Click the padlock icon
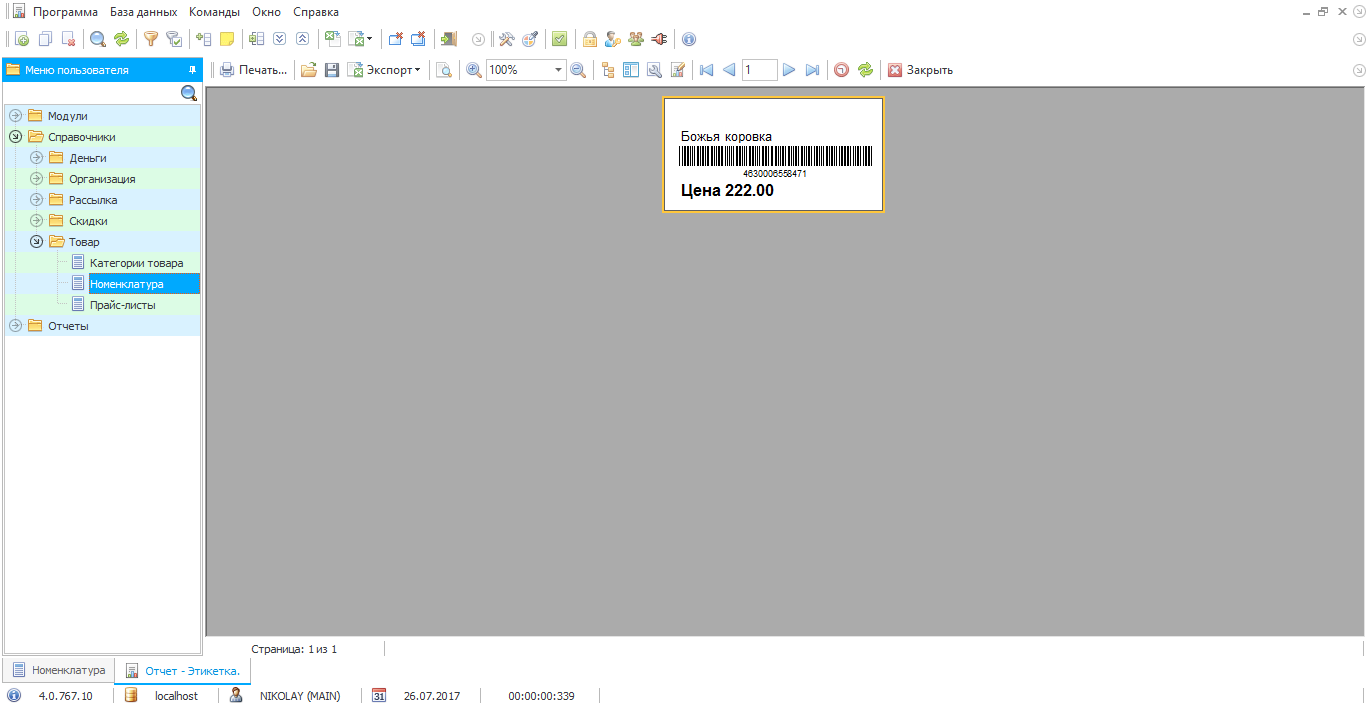 click(590, 40)
